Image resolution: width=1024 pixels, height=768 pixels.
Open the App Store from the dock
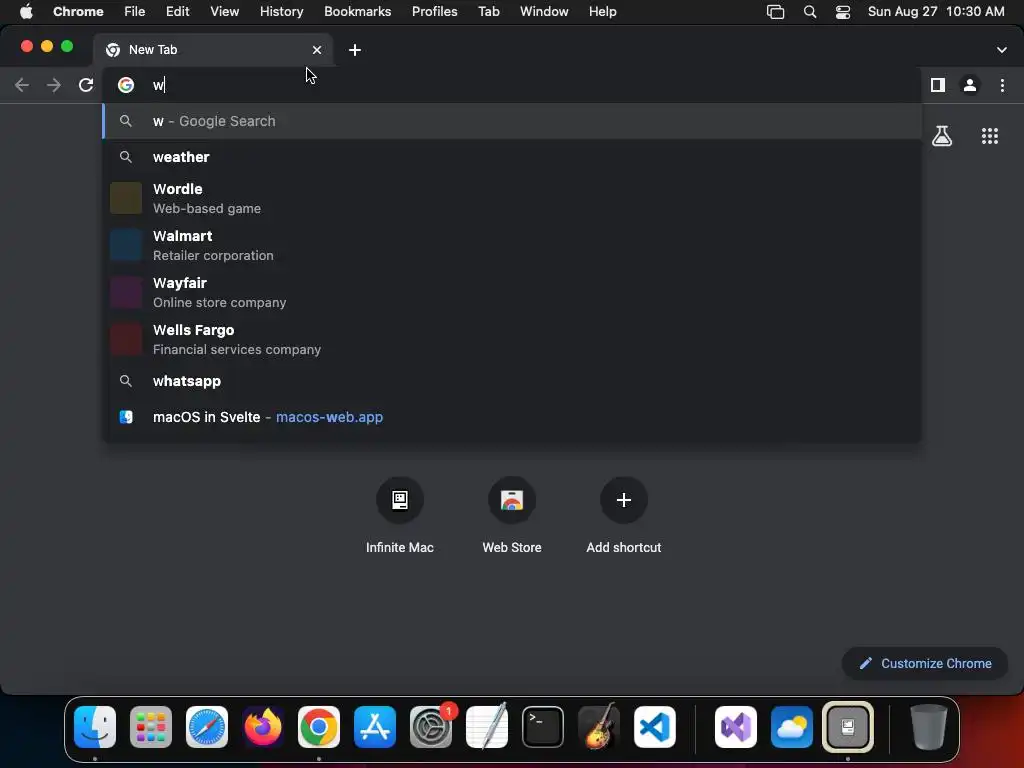[x=375, y=727]
